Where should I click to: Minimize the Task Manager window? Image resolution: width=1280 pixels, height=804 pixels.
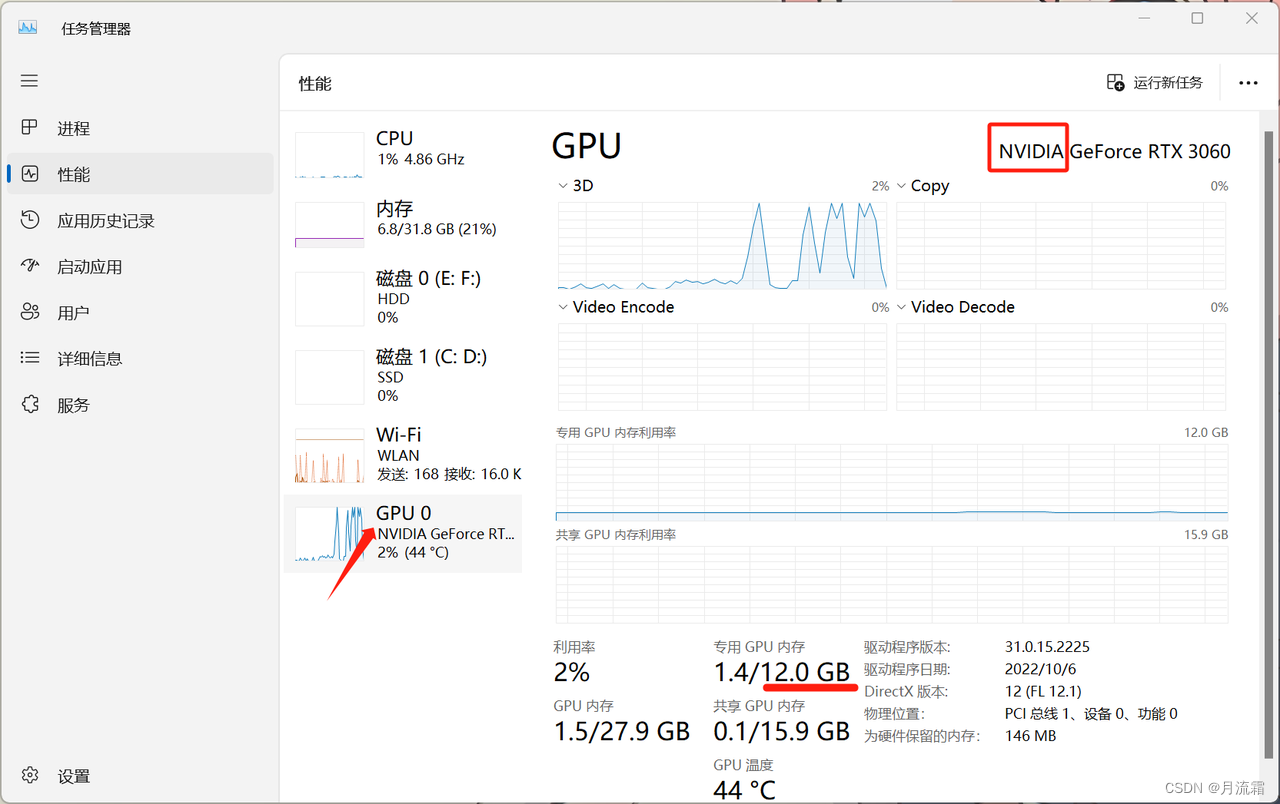(1144, 19)
